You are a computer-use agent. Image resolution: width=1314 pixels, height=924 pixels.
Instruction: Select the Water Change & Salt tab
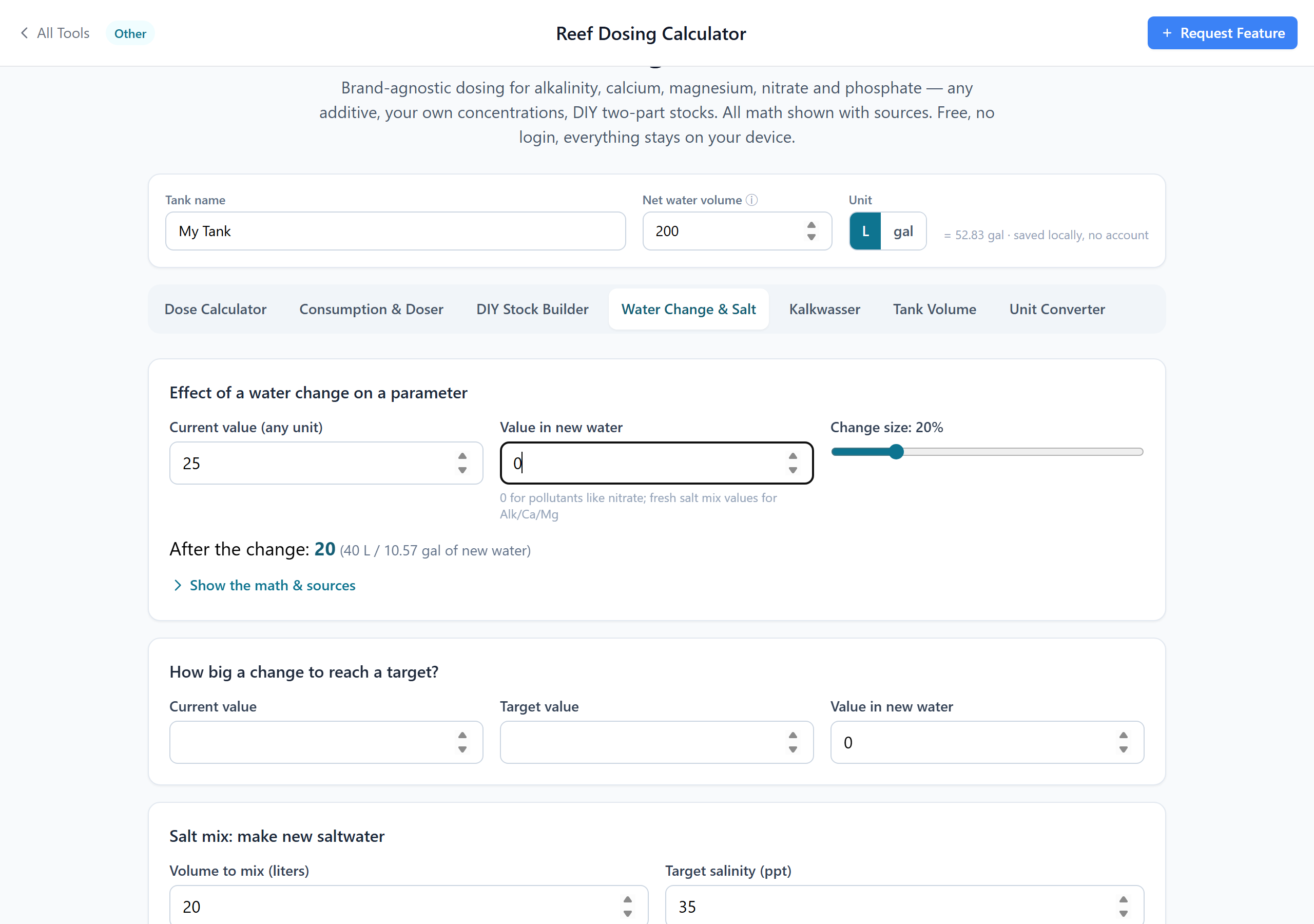pyautogui.click(x=688, y=309)
